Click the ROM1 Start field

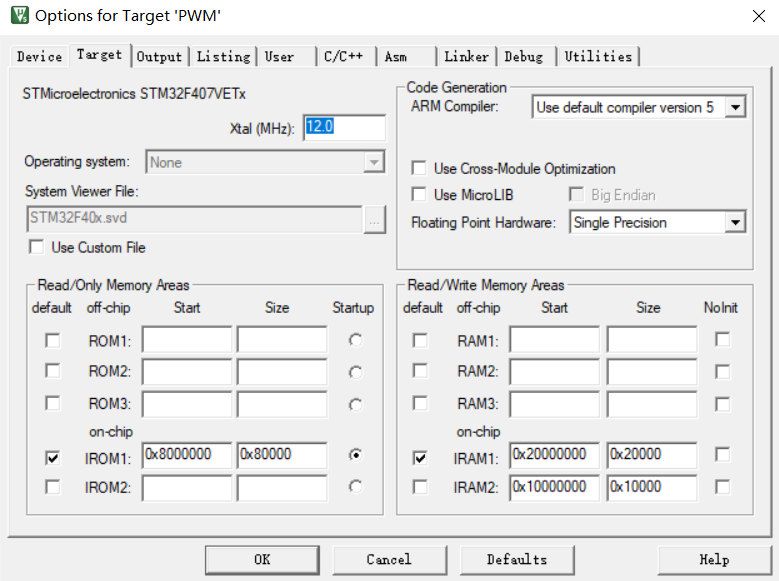[187, 340]
